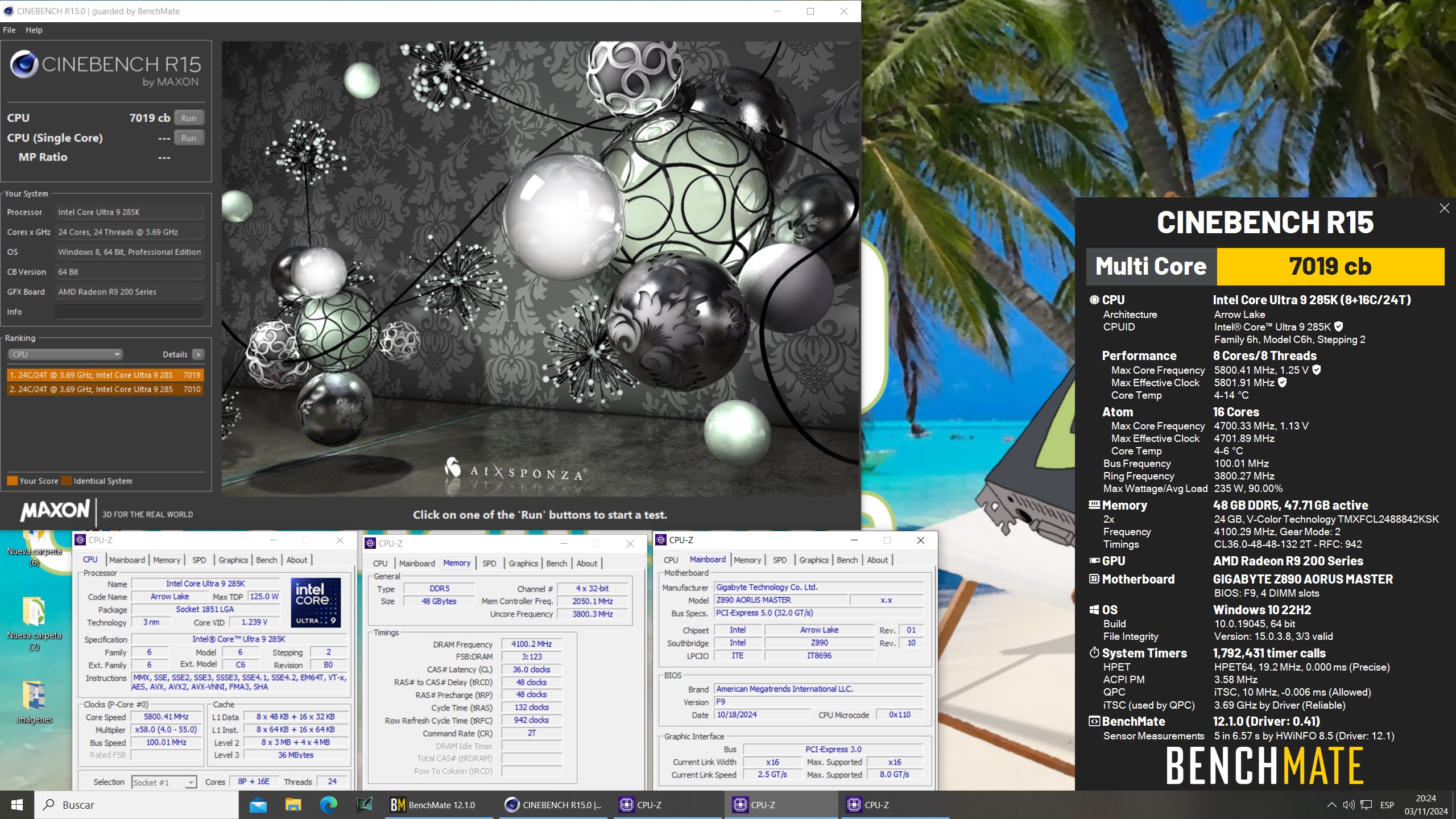Open the volume control in system tray
1456x819 pixels.
pos(1349,805)
